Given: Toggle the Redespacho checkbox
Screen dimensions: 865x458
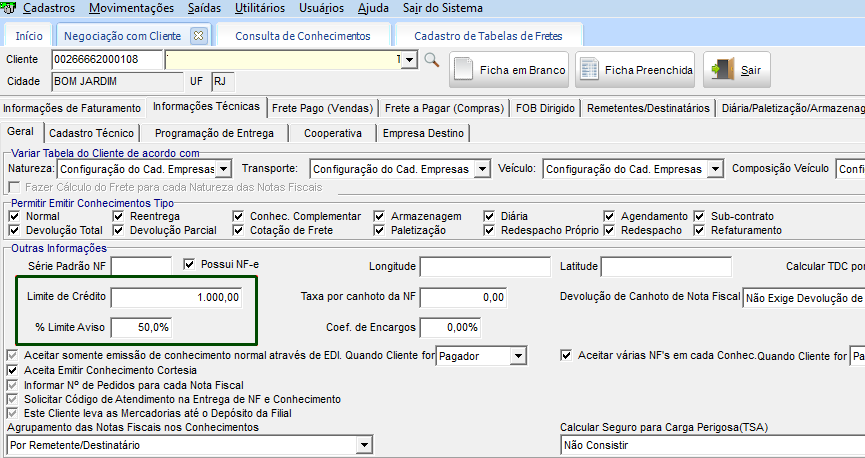Looking at the screenshot, I should click(609, 230).
